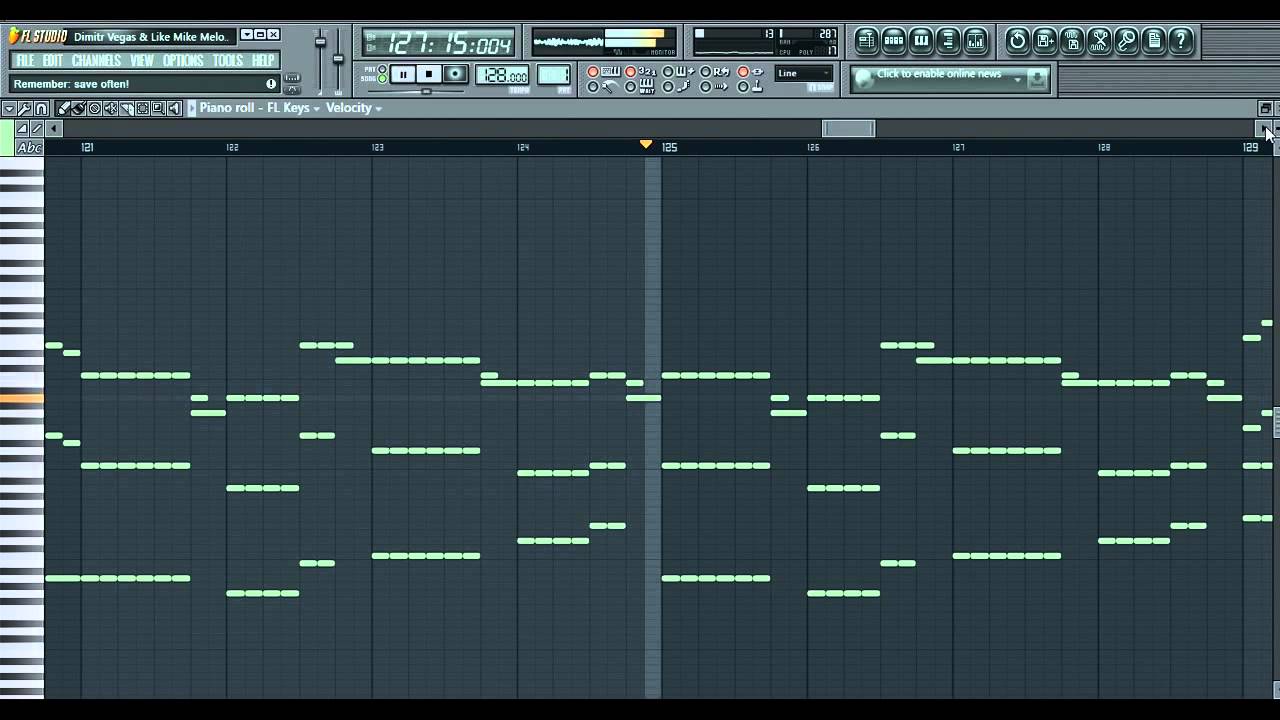
Task: Click the undo history icon
Action: point(1018,41)
